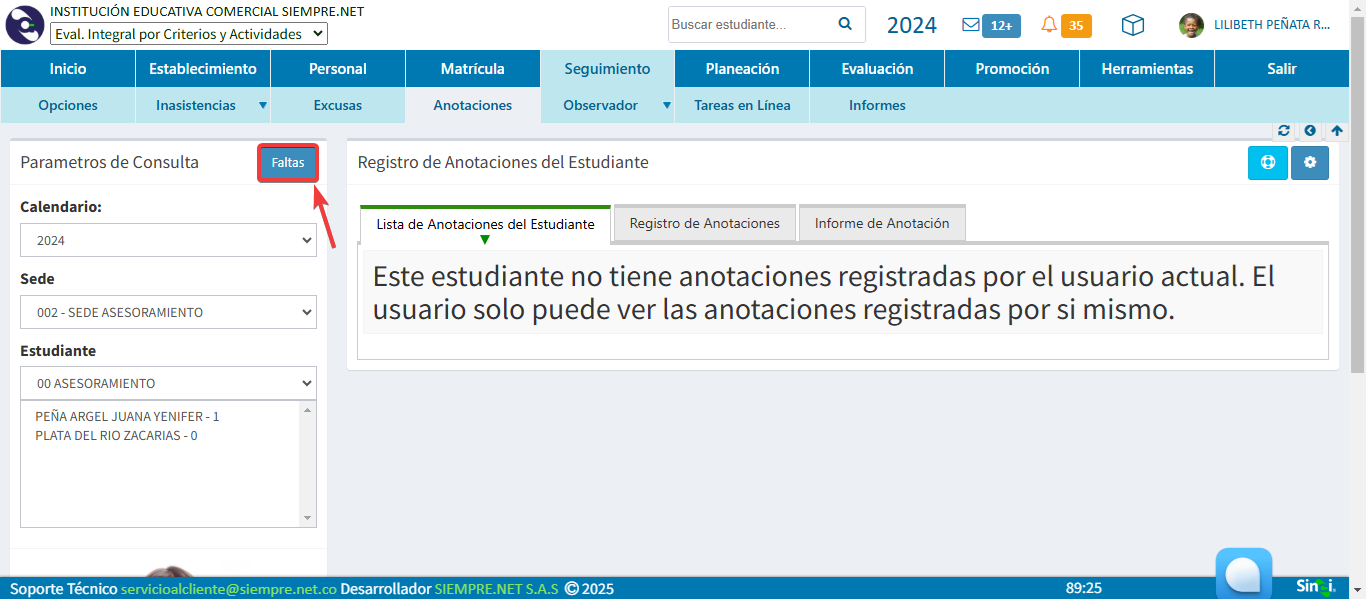
Task: Click the Salir menu item
Action: pyautogui.click(x=1282, y=69)
